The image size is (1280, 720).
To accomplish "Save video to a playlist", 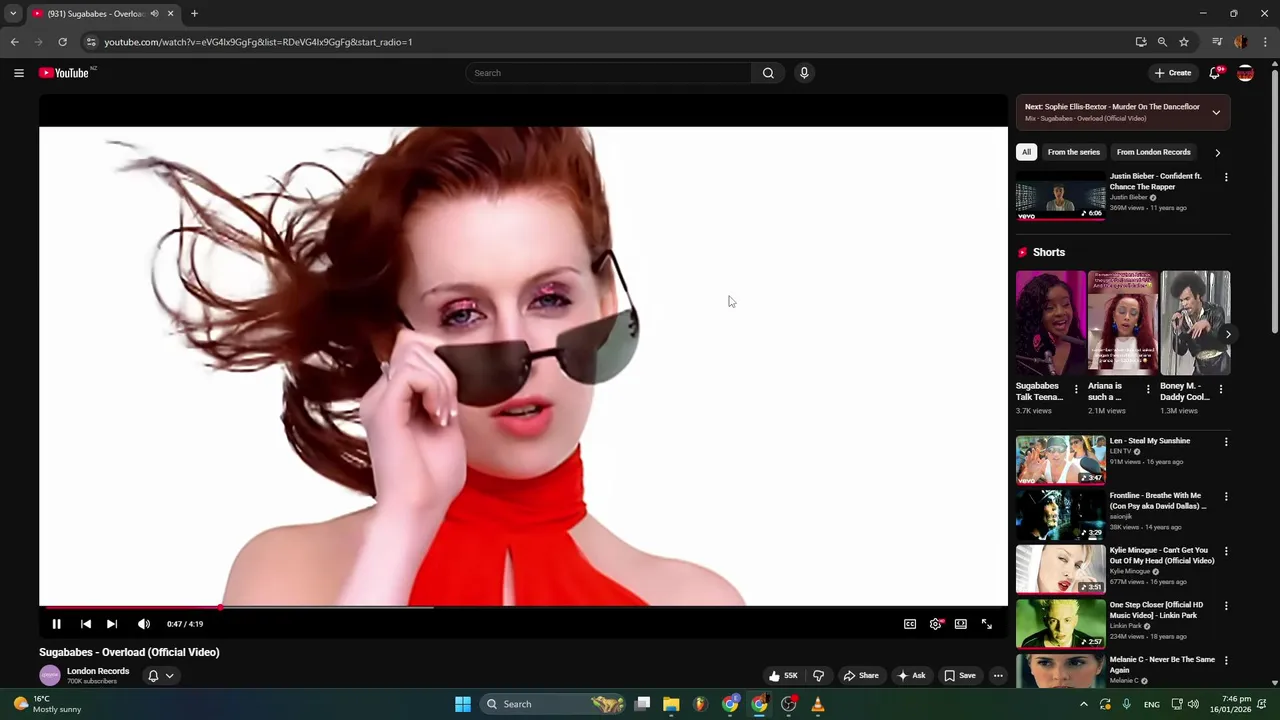I will 960,676.
